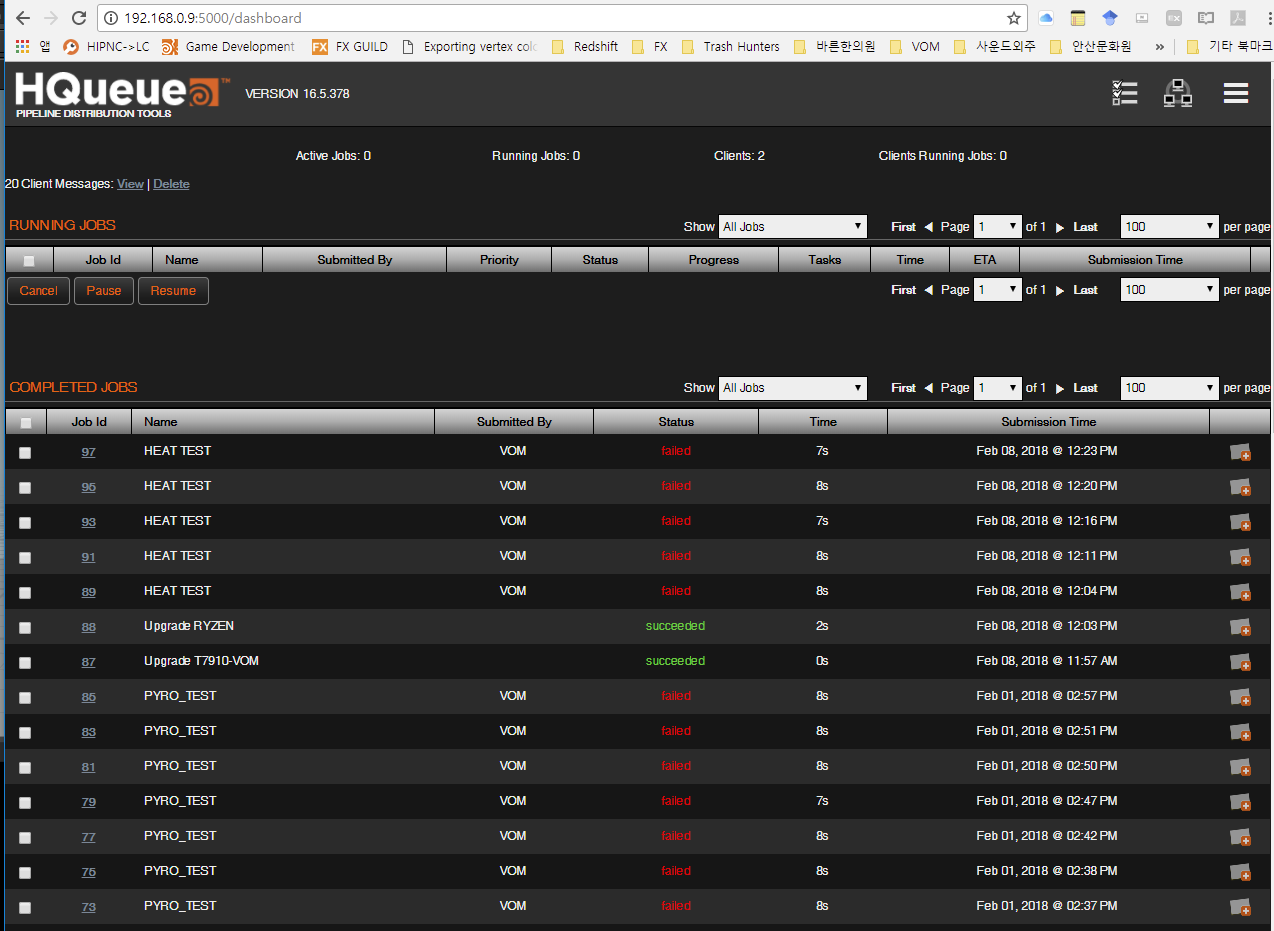
Task: Click the Pause button
Action: (x=104, y=291)
